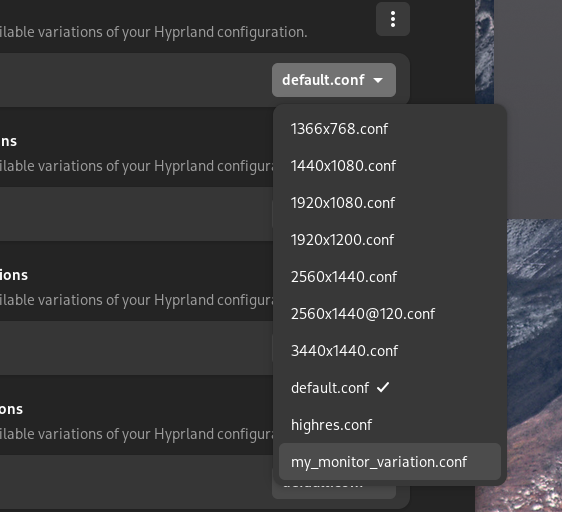Image resolution: width=562 pixels, height=512 pixels.
Task: Click the gray window area beside the wallpaper
Action: 528,108
